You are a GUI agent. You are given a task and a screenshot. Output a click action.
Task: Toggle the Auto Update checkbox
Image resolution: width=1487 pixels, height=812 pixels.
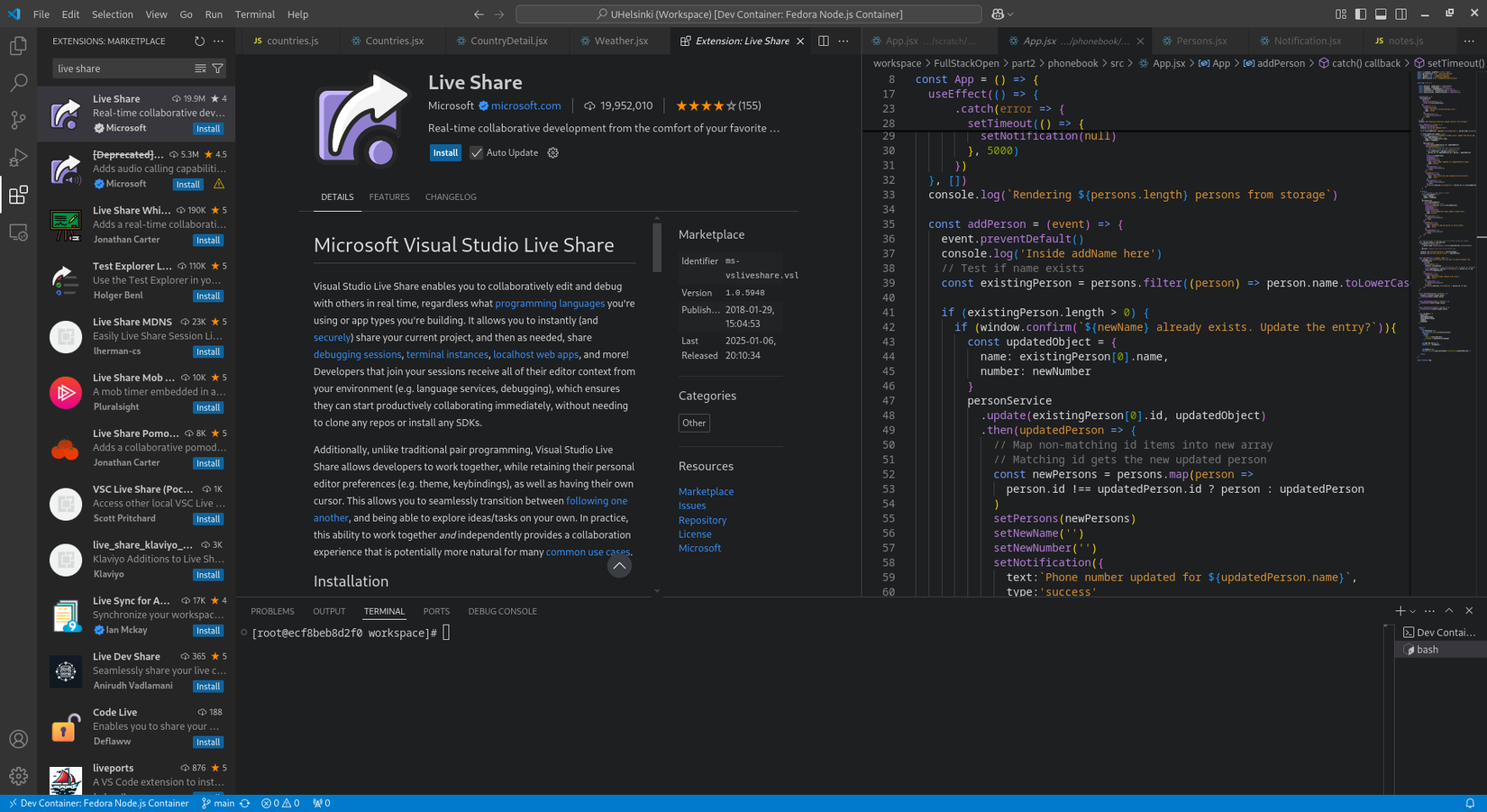pyautogui.click(x=476, y=152)
